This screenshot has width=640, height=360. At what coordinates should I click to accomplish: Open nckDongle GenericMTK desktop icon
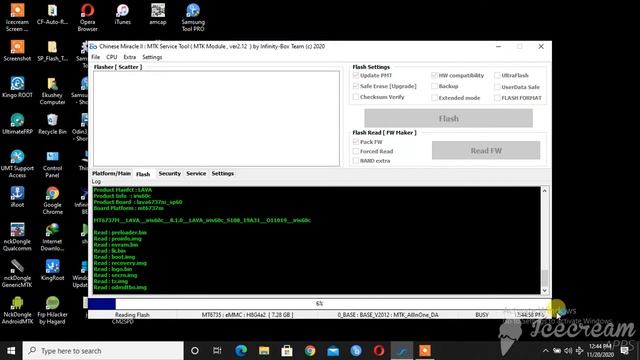tap(17, 273)
